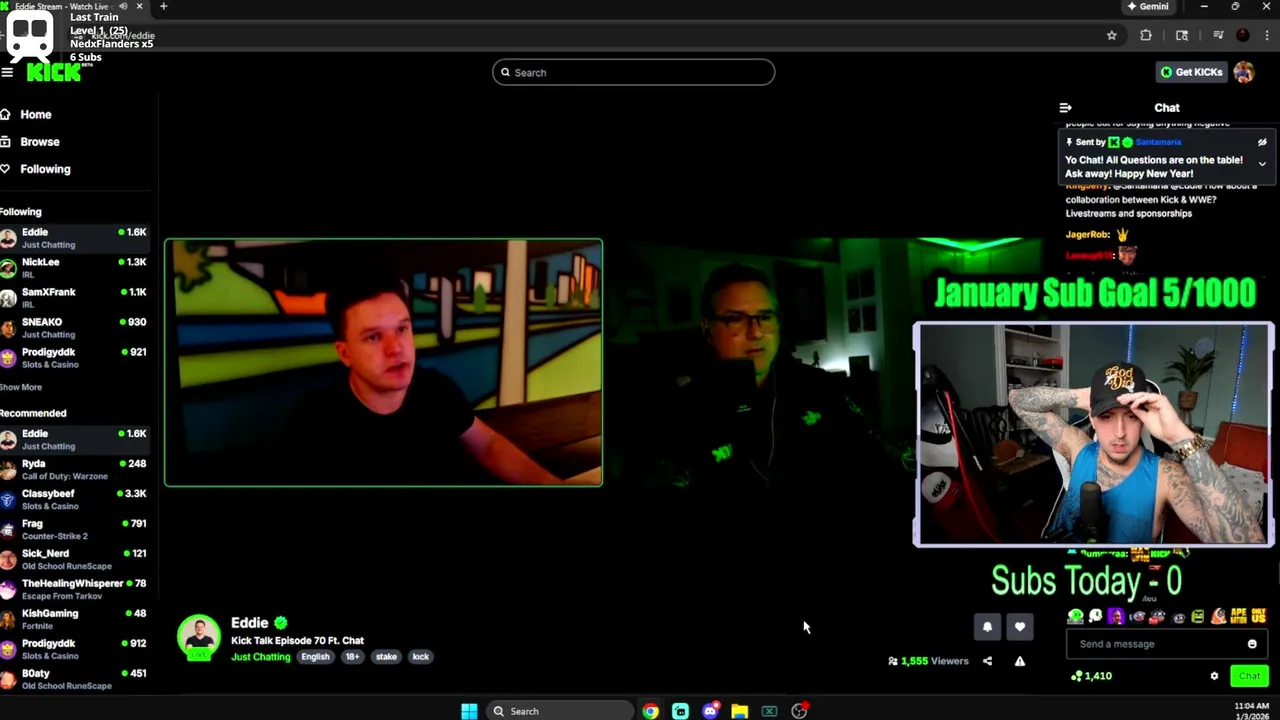Insert APE NATION emote
1280x720 pixels.
click(1238, 617)
